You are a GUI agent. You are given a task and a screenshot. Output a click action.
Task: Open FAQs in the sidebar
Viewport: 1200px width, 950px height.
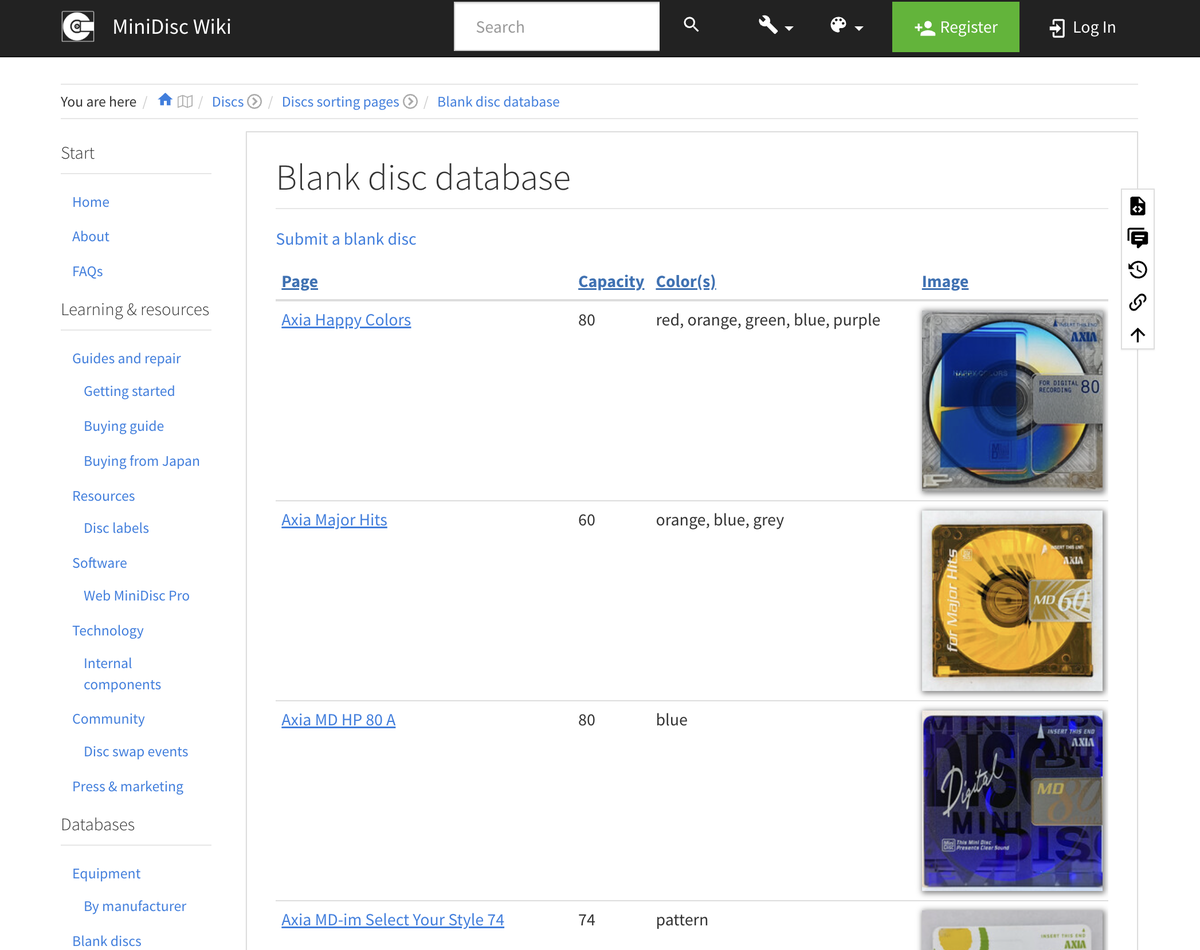[x=87, y=271]
